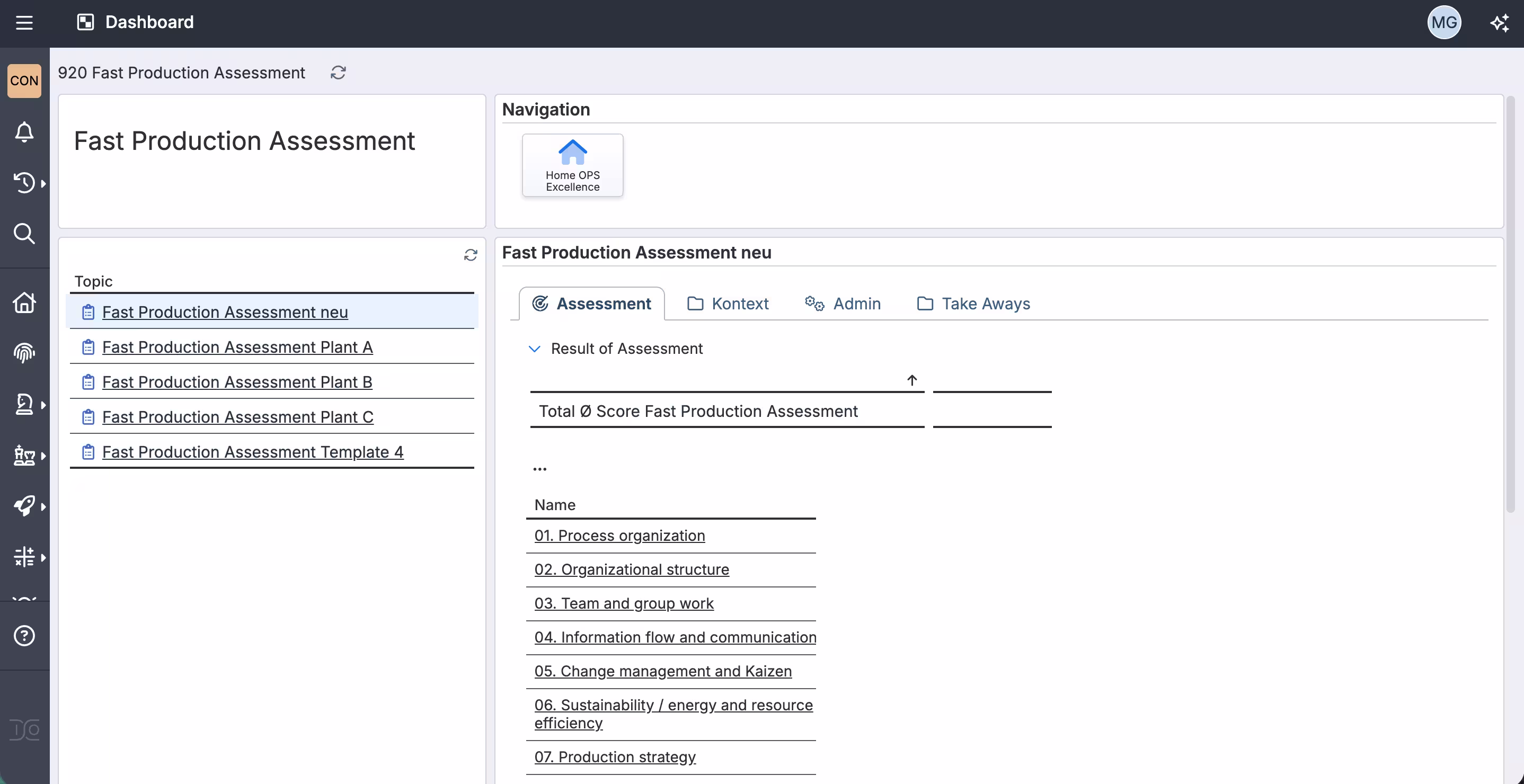Switch to the Kontext tab
Viewport: 1524px width, 784px height.
(x=728, y=304)
